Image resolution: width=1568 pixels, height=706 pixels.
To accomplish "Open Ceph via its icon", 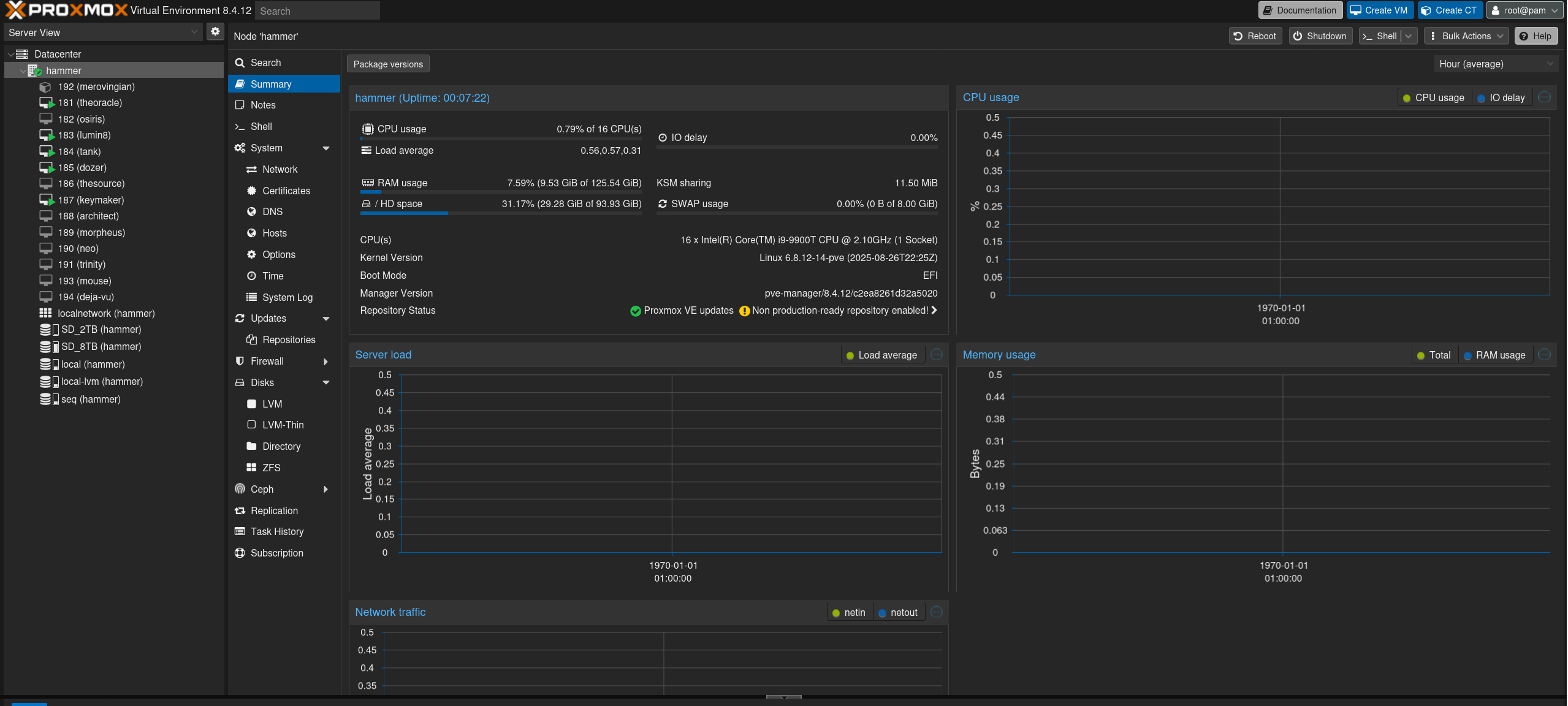I will coord(240,489).
